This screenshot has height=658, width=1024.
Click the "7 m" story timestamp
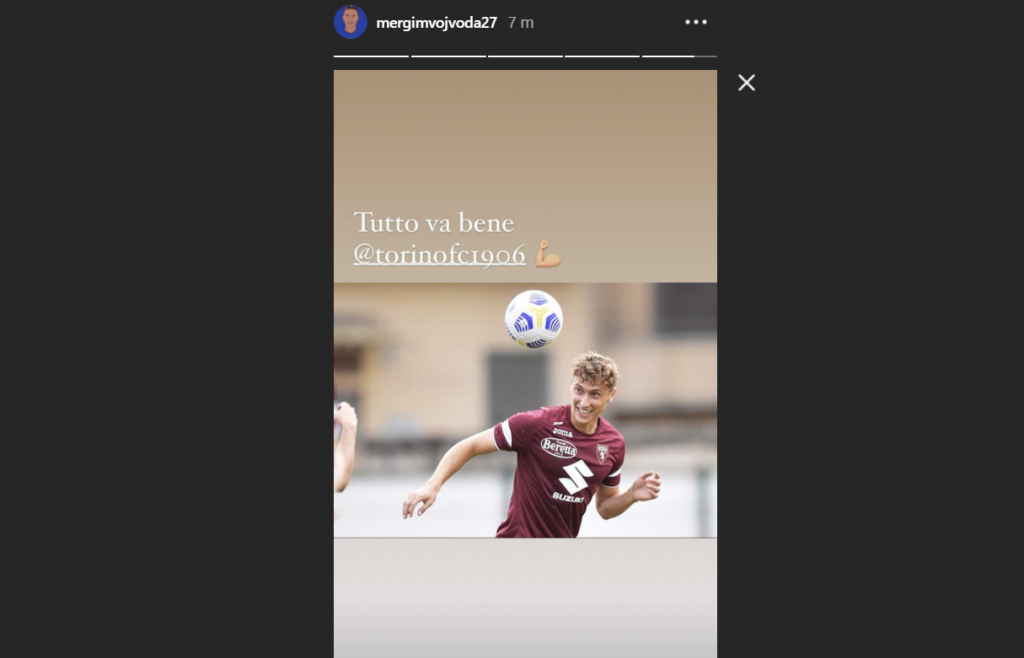click(521, 23)
